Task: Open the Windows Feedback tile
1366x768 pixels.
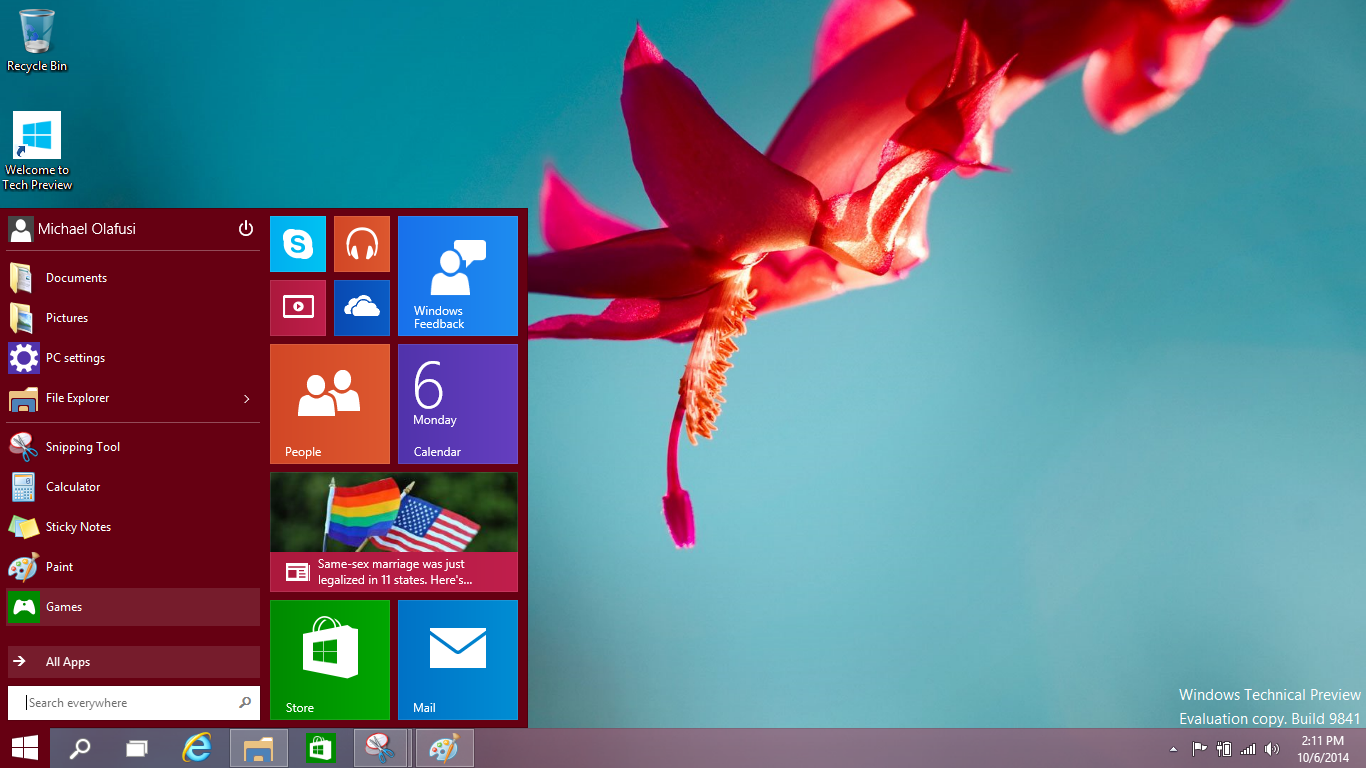Action: click(x=457, y=275)
